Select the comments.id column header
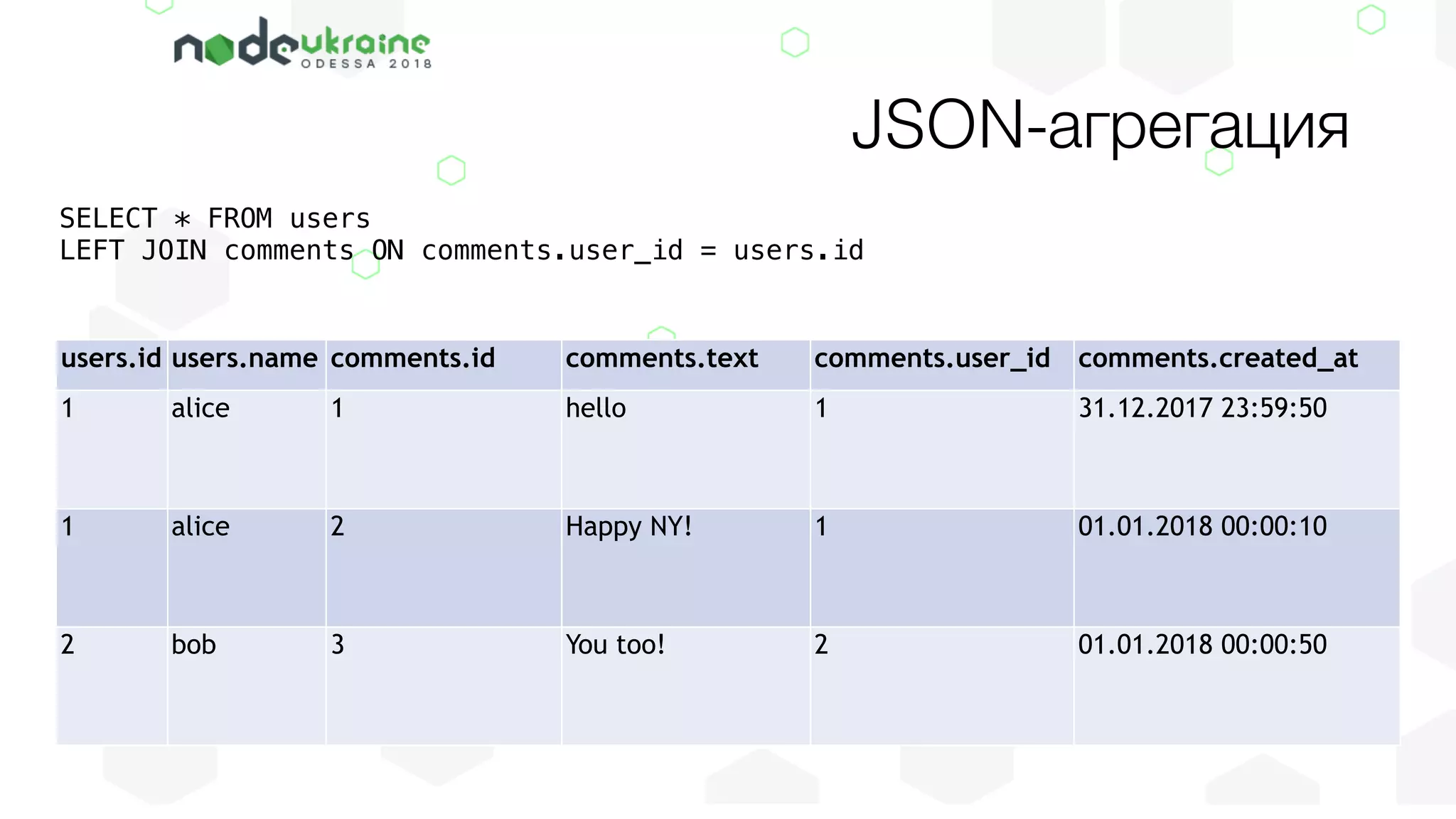Viewport: 1456px width, 819px height. pos(444,365)
